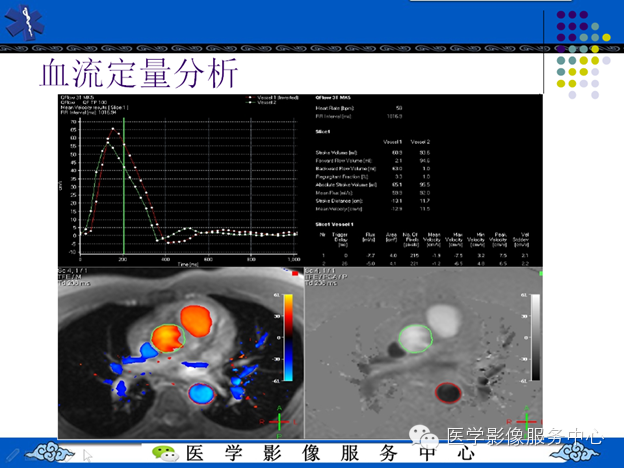Click the green vertical time marker on graph
Viewport: 624px width, 468px height.
[x=124, y=185]
